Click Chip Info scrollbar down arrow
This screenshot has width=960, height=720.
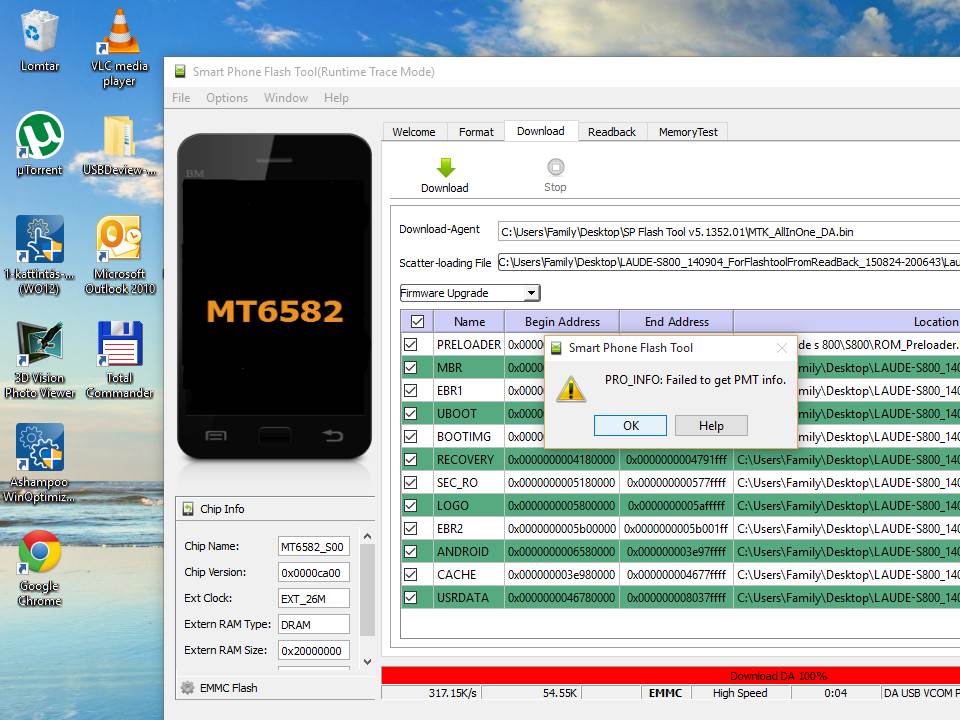[367, 661]
